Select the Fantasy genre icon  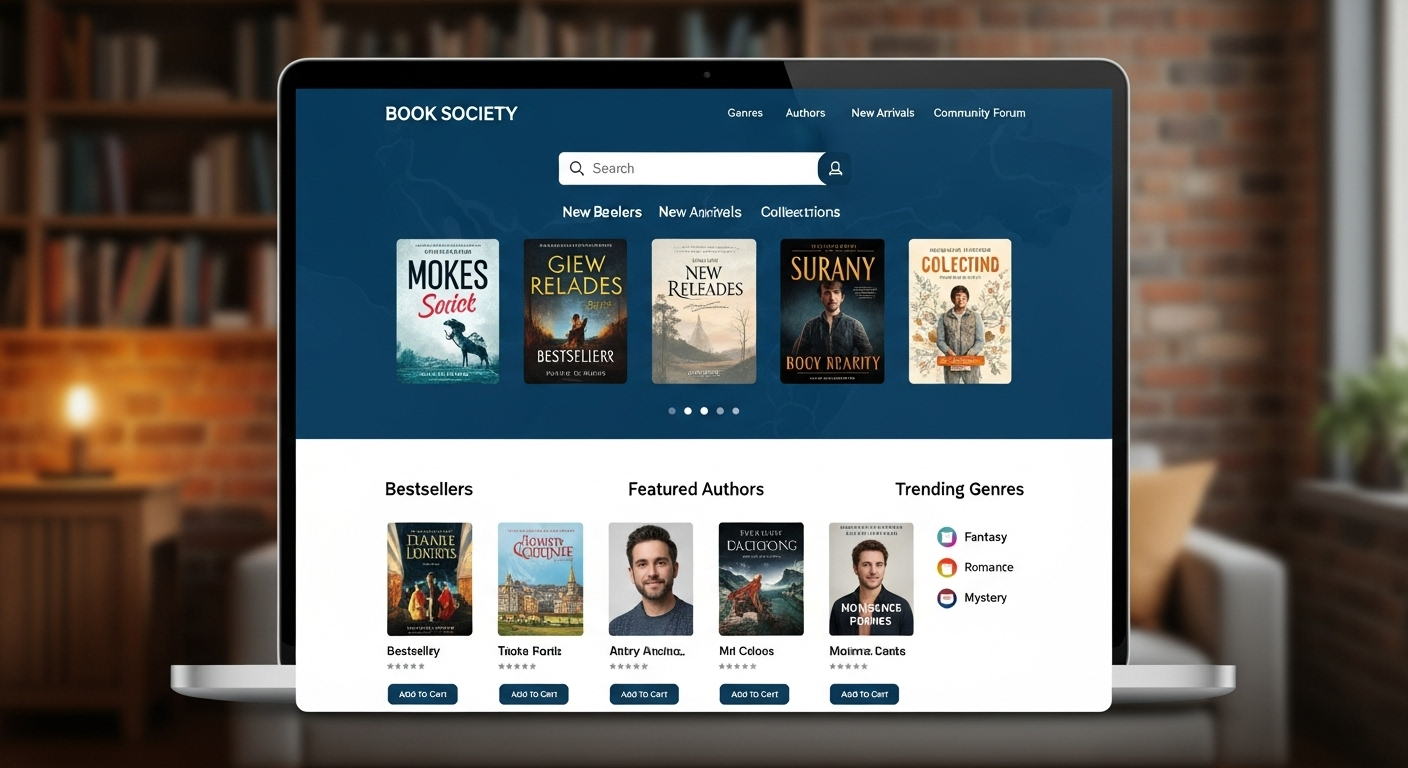click(x=947, y=537)
